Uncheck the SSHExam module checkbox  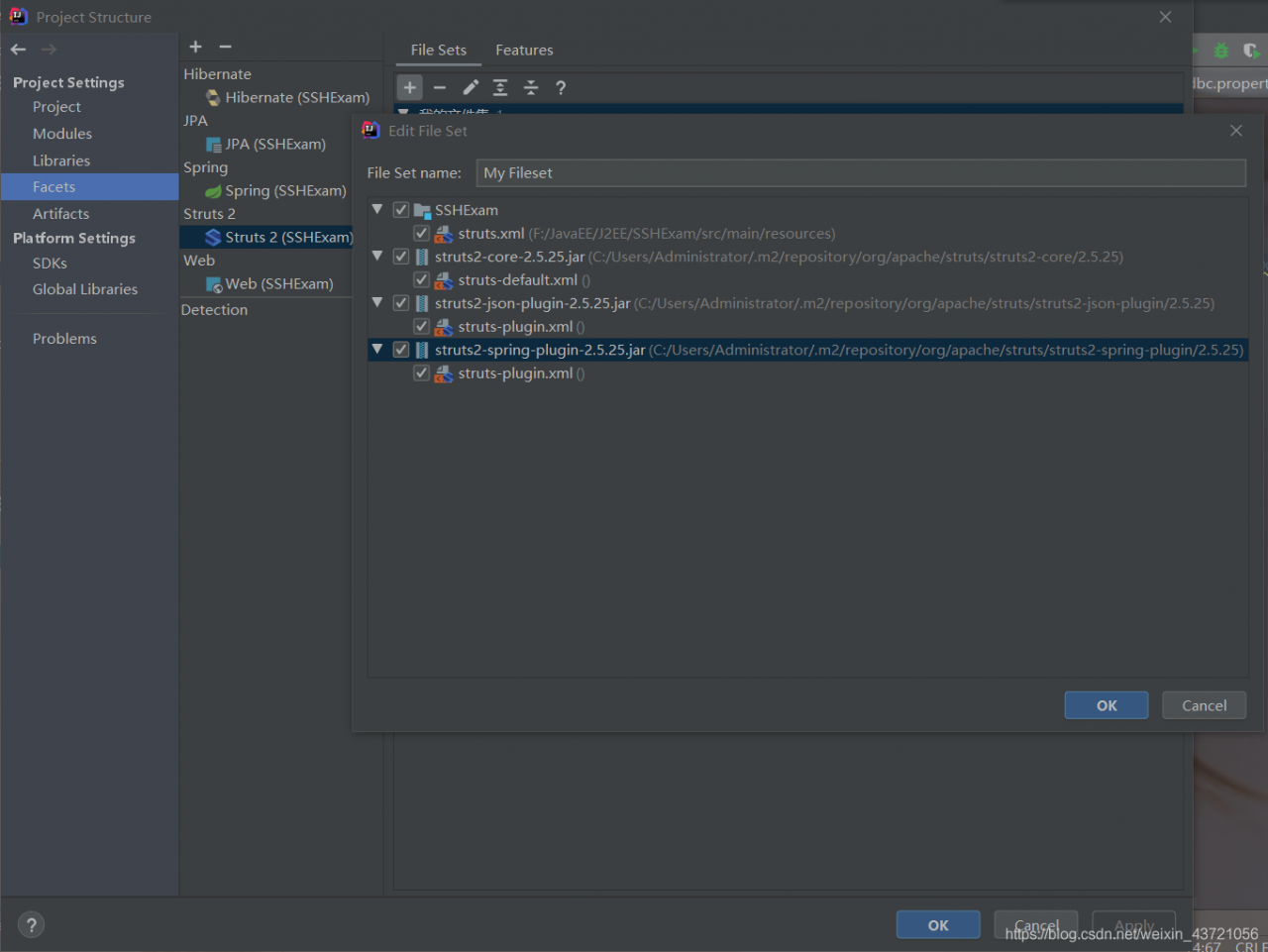401,210
